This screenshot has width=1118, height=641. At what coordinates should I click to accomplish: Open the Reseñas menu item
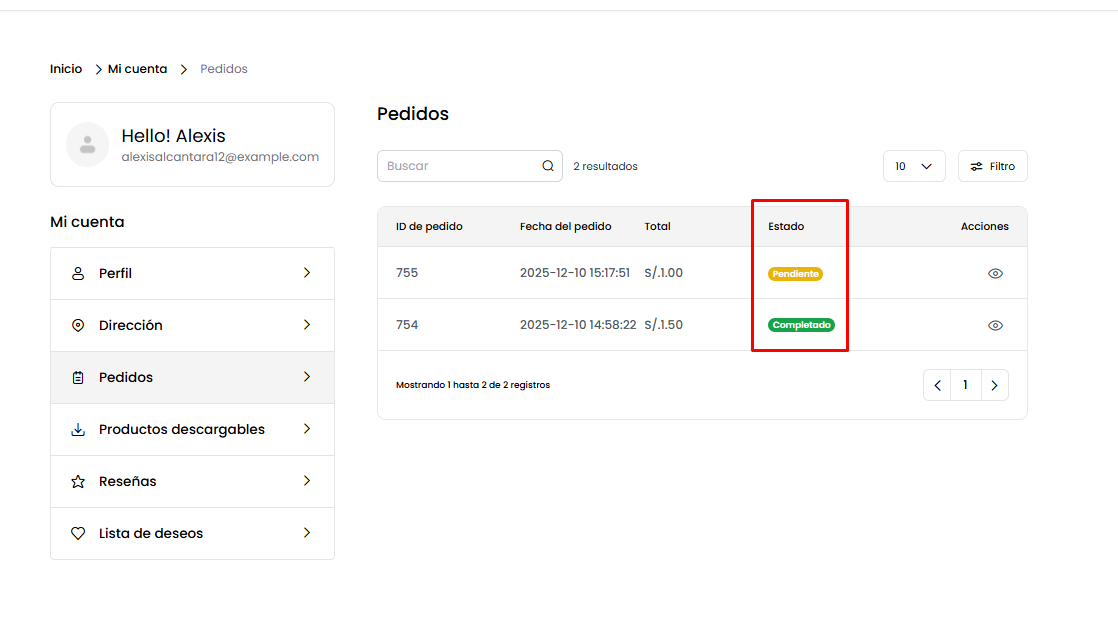click(192, 482)
